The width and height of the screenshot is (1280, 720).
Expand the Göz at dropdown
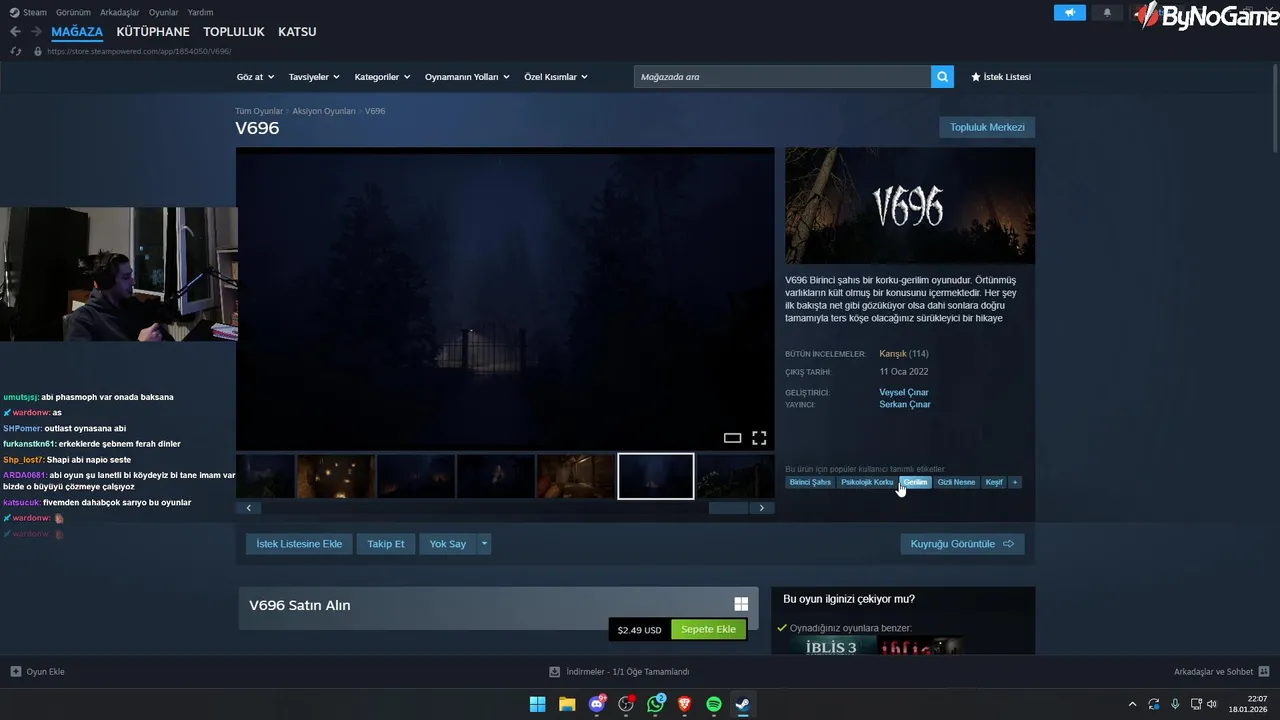255,77
